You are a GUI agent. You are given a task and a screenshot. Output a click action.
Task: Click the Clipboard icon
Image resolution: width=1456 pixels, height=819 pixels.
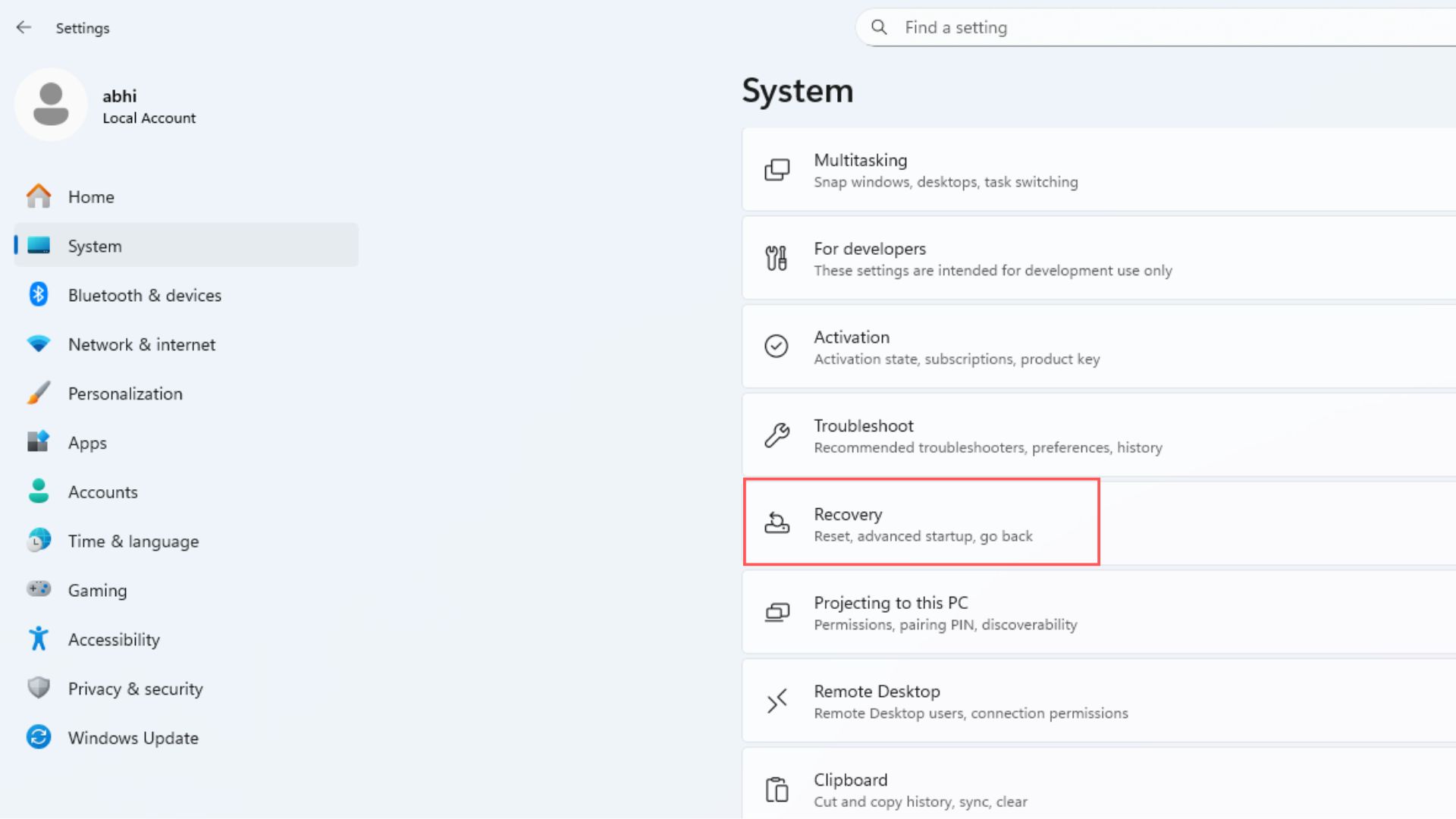776,789
